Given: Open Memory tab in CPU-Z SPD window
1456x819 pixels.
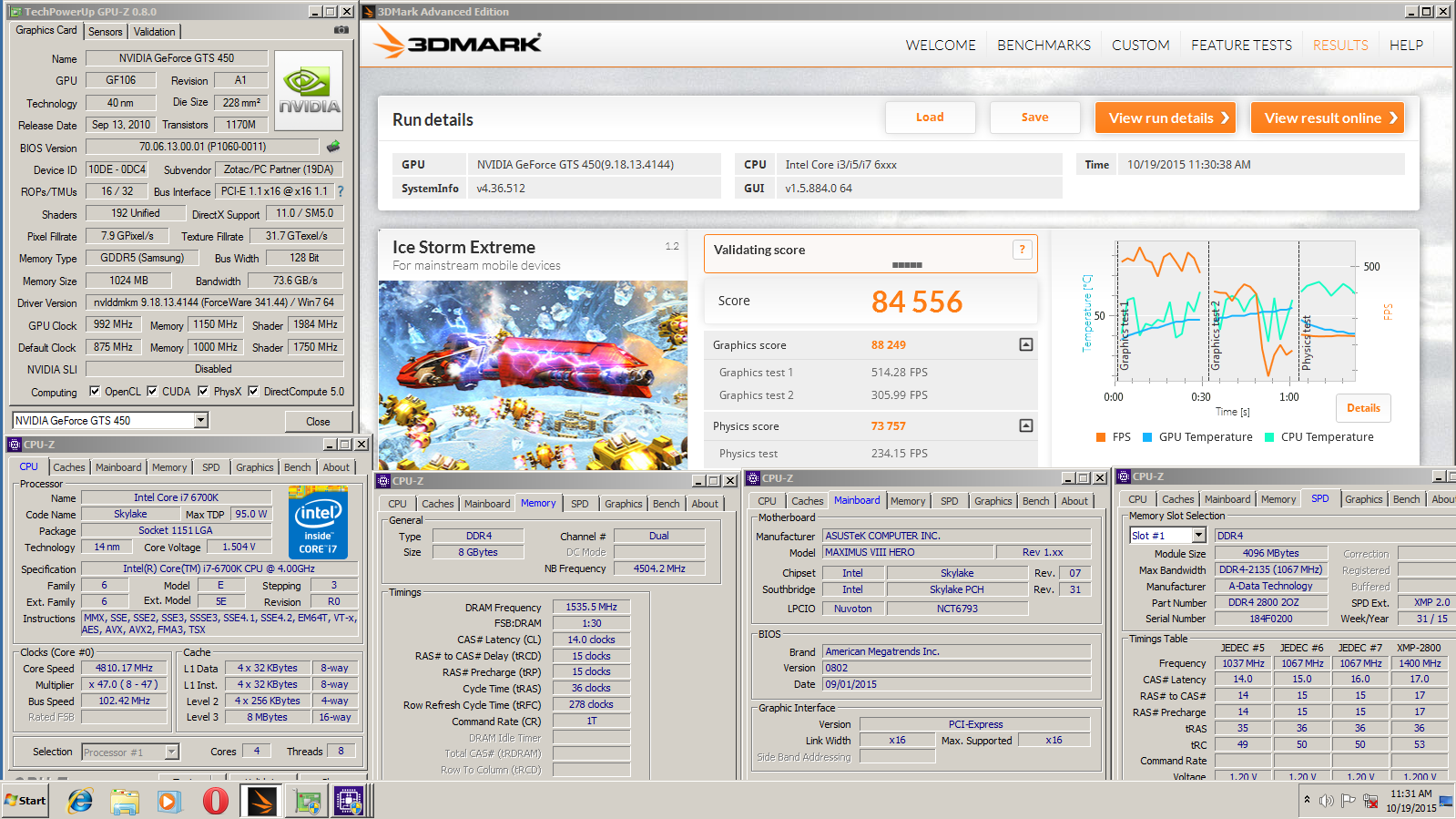Looking at the screenshot, I should (1278, 499).
